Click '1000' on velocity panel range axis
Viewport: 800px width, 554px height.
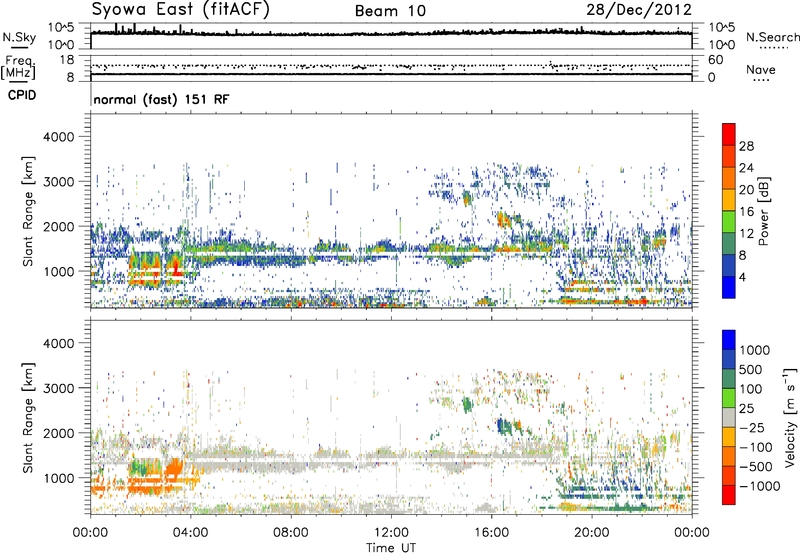tap(58, 478)
